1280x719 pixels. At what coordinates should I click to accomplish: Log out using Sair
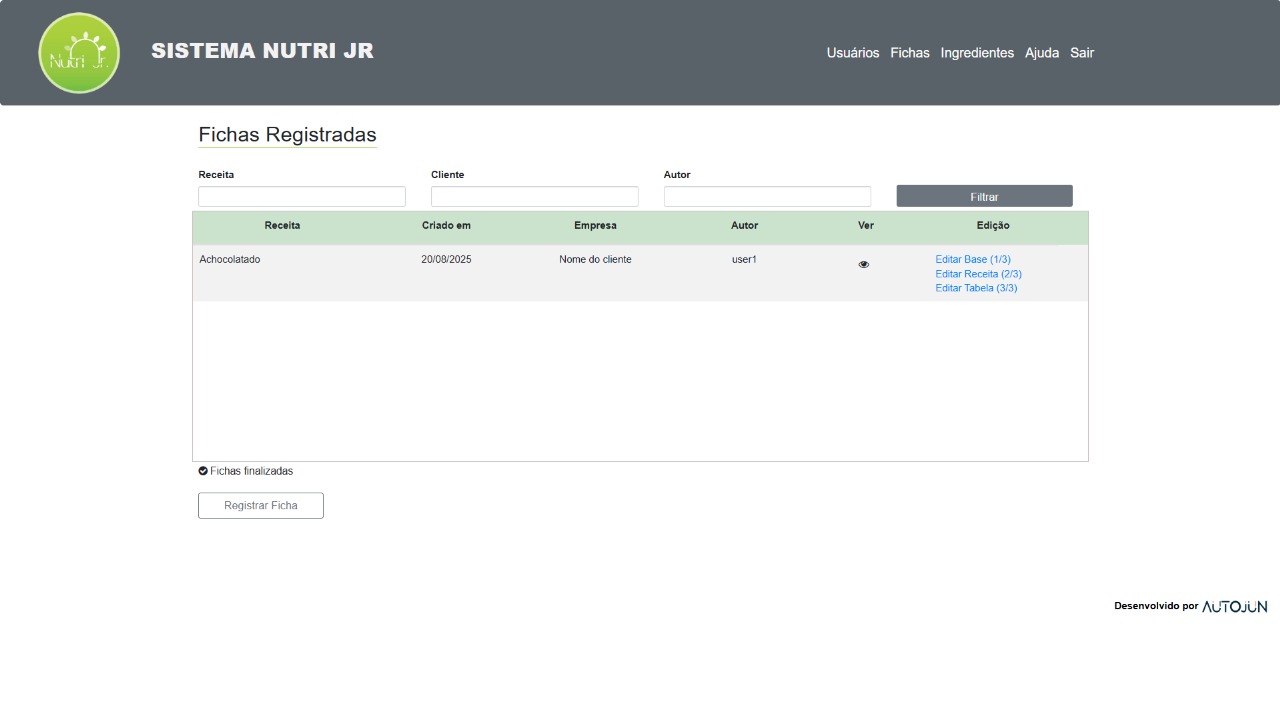[x=1081, y=53]
